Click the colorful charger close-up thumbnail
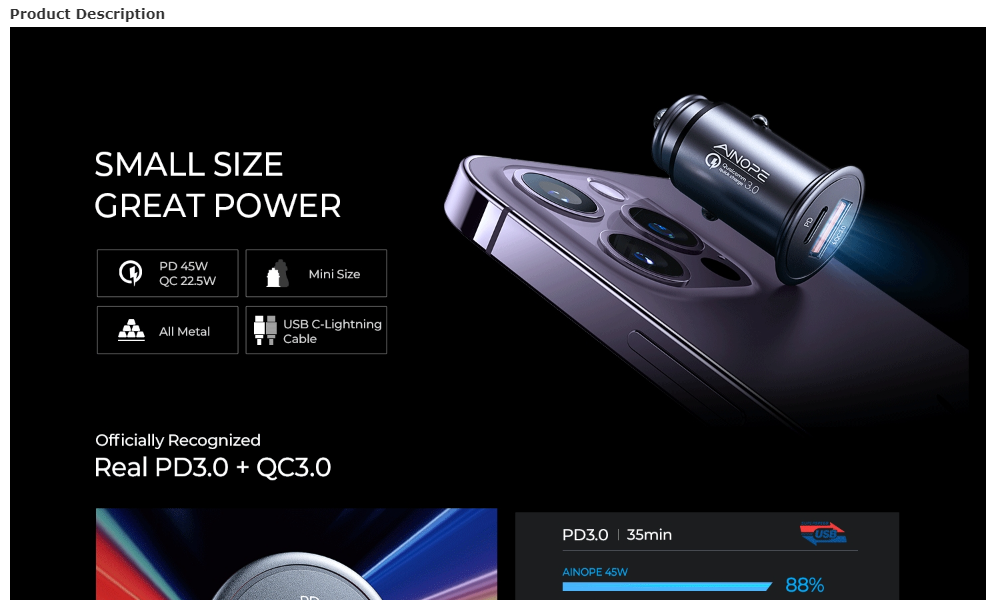Viewport: 997px width, 600px height. 296,554
